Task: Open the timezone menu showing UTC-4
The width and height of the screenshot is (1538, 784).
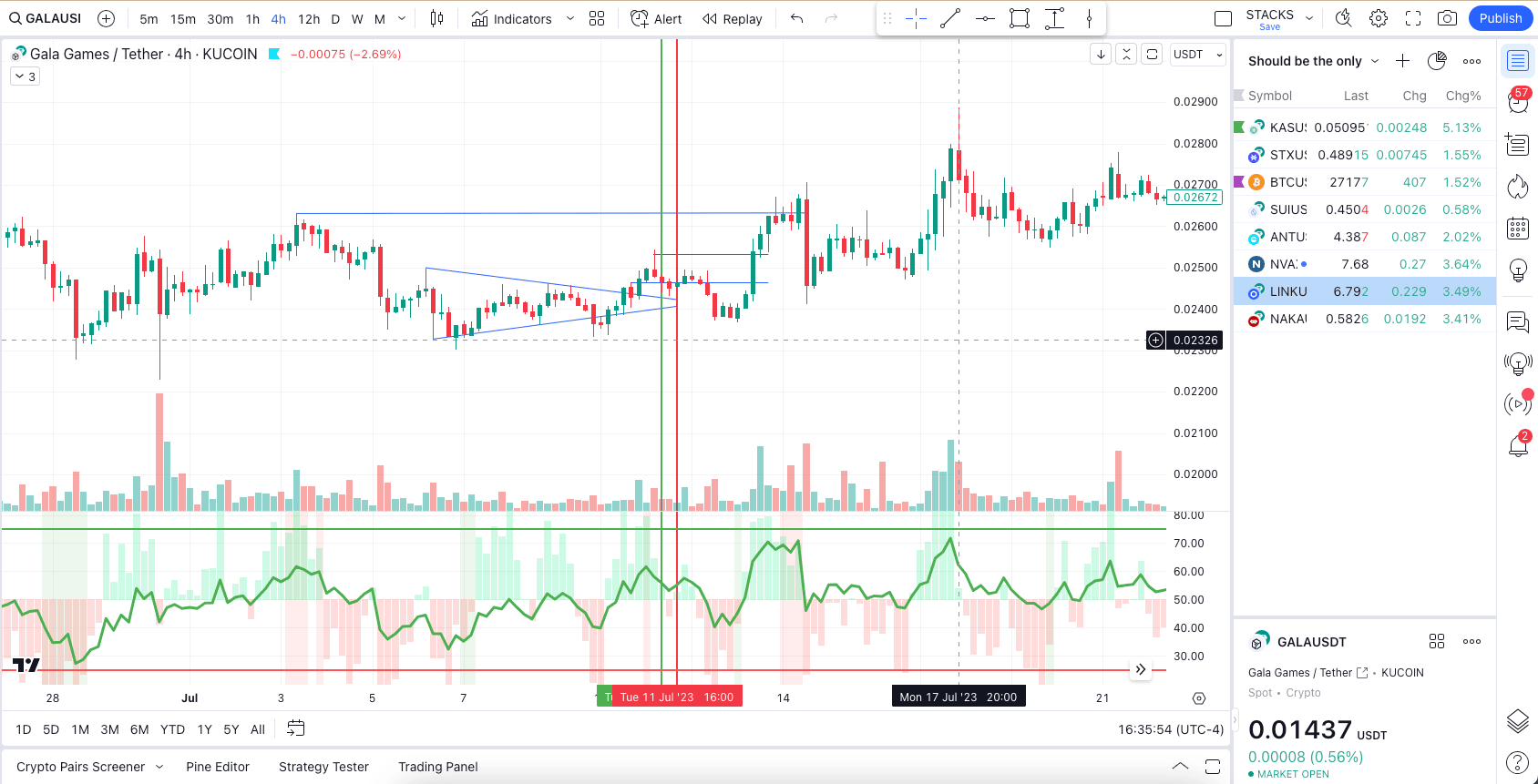Action: pos(1171,729)
